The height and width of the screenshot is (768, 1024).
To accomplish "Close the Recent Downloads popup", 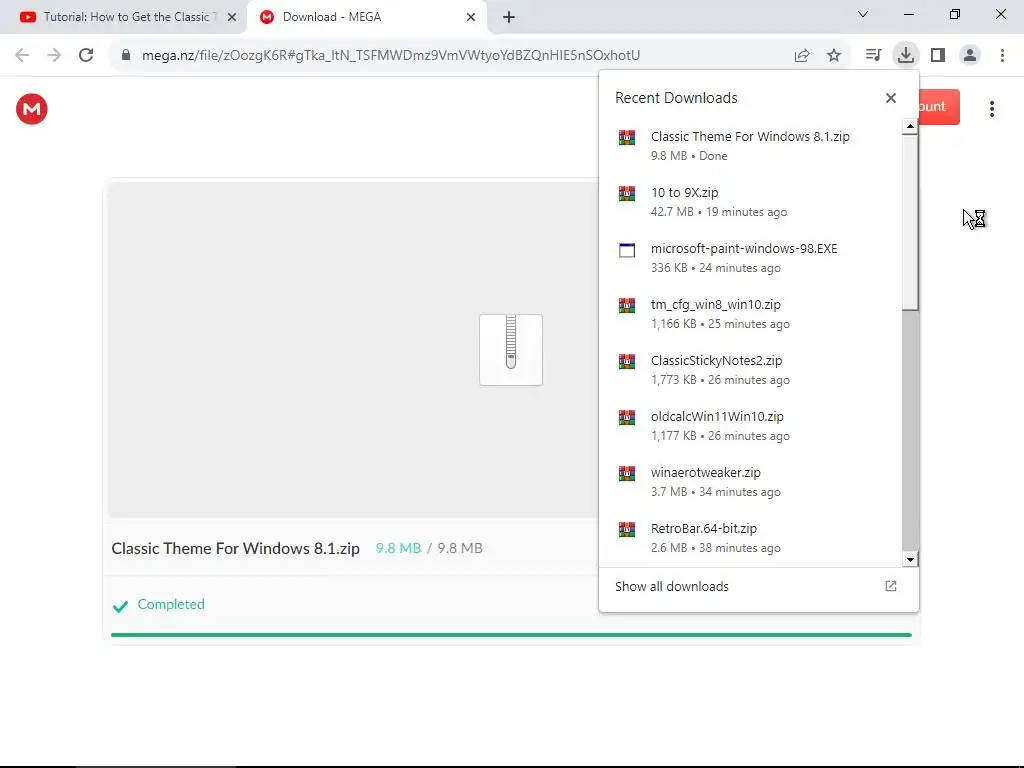I will (891, 98).
